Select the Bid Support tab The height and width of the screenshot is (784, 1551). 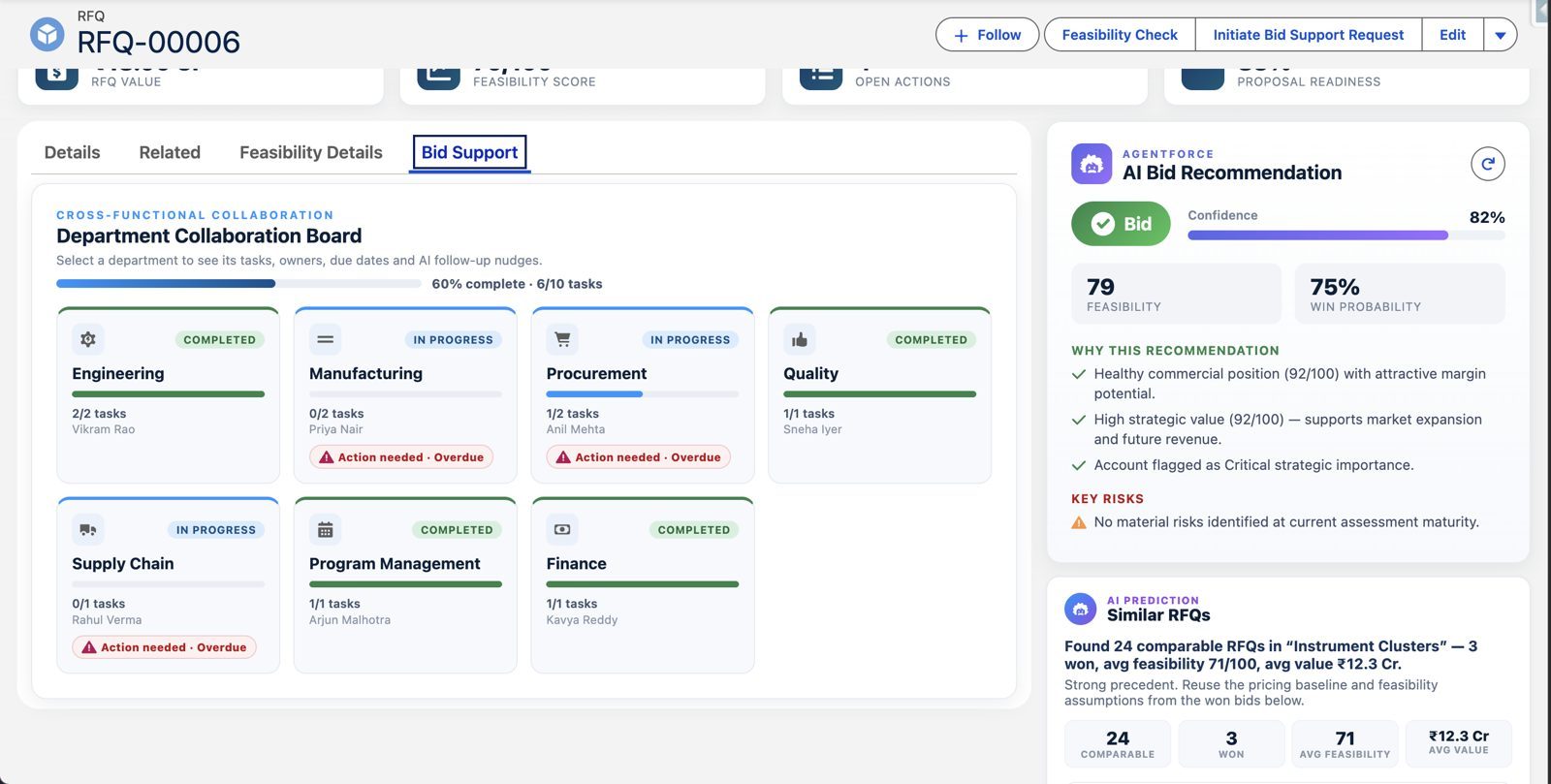coord(470,152)
